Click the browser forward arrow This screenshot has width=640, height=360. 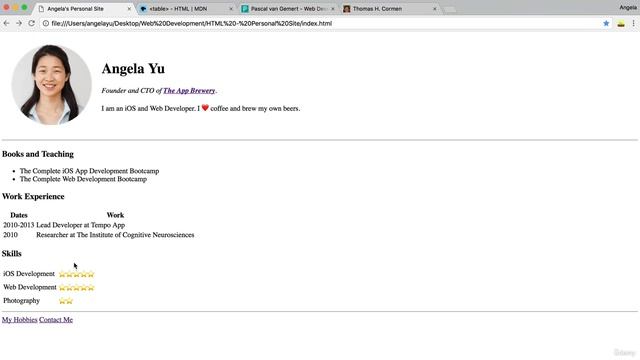click(19, 23)
